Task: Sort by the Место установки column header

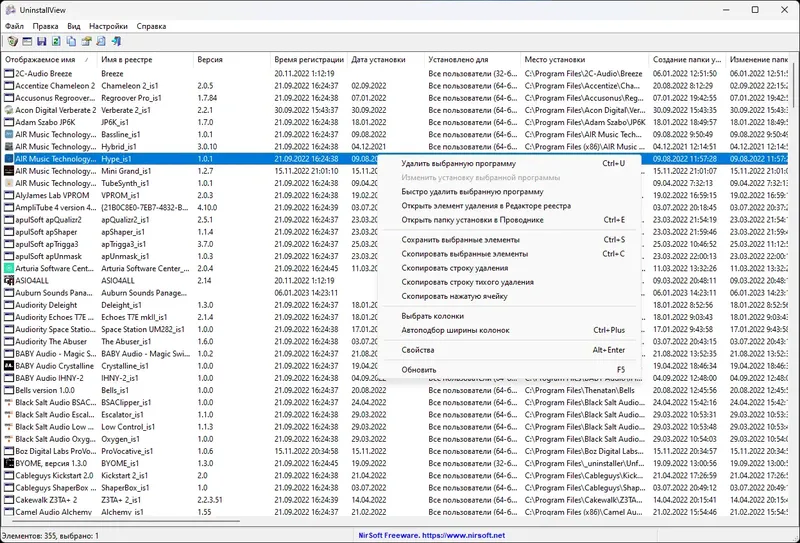Action: click(585, 60)
